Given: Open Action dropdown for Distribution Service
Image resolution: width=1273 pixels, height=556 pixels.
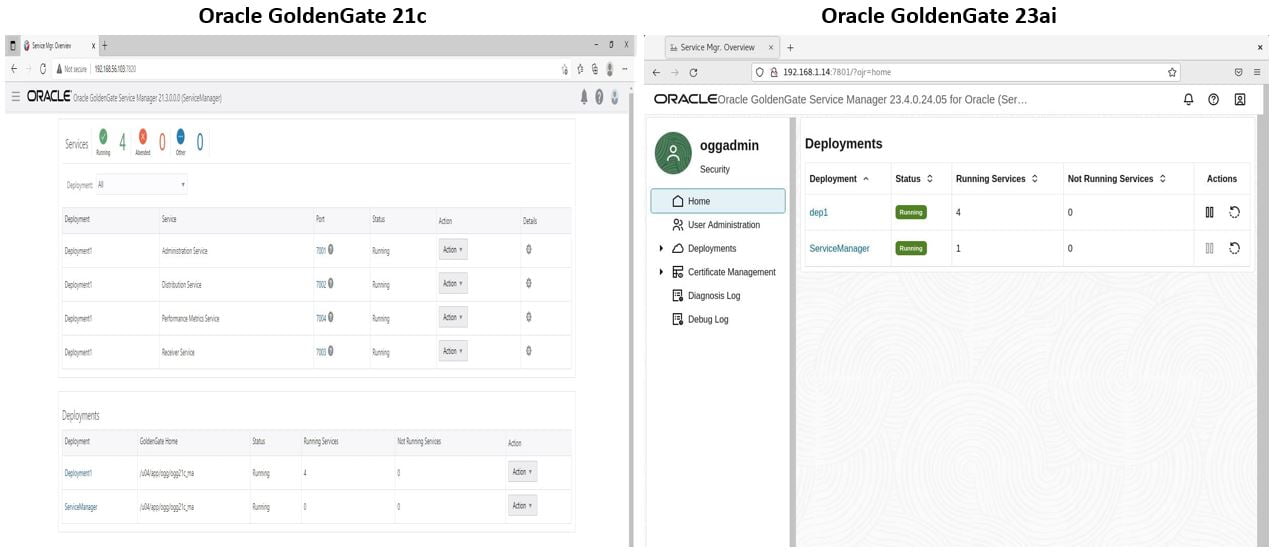Looking at the screenshot, I should 452,284.
